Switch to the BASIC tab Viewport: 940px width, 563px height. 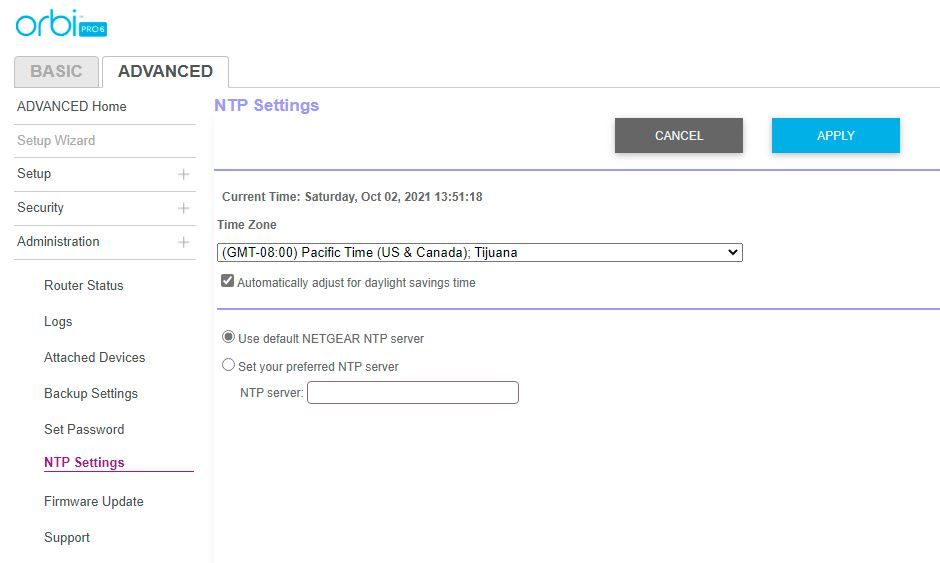56,72
